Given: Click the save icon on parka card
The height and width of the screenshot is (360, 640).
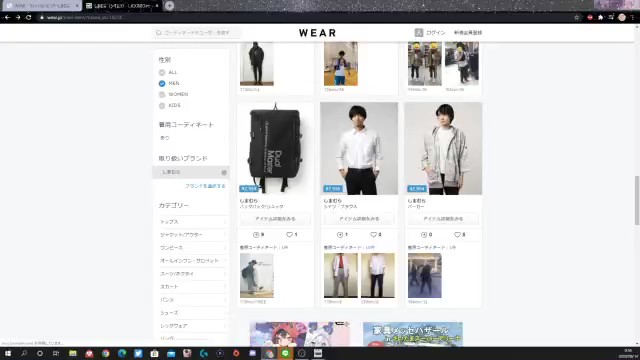Looking at the screenshot, I should [x=424, y=235].
